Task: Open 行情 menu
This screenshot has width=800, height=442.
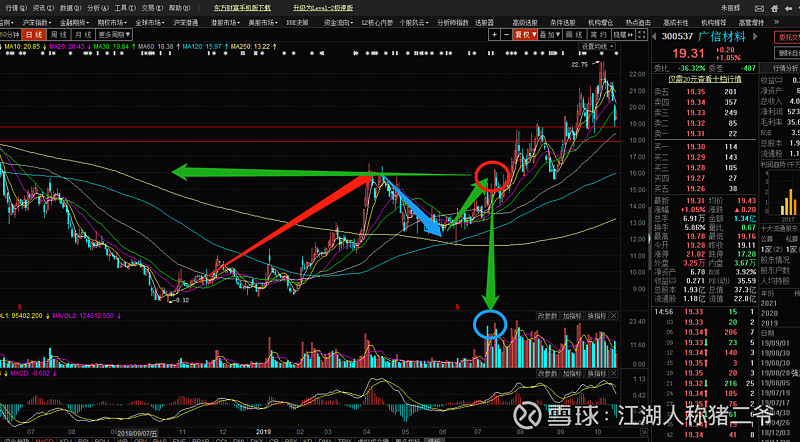Action: pyautogui.click(x=16, y=8)
